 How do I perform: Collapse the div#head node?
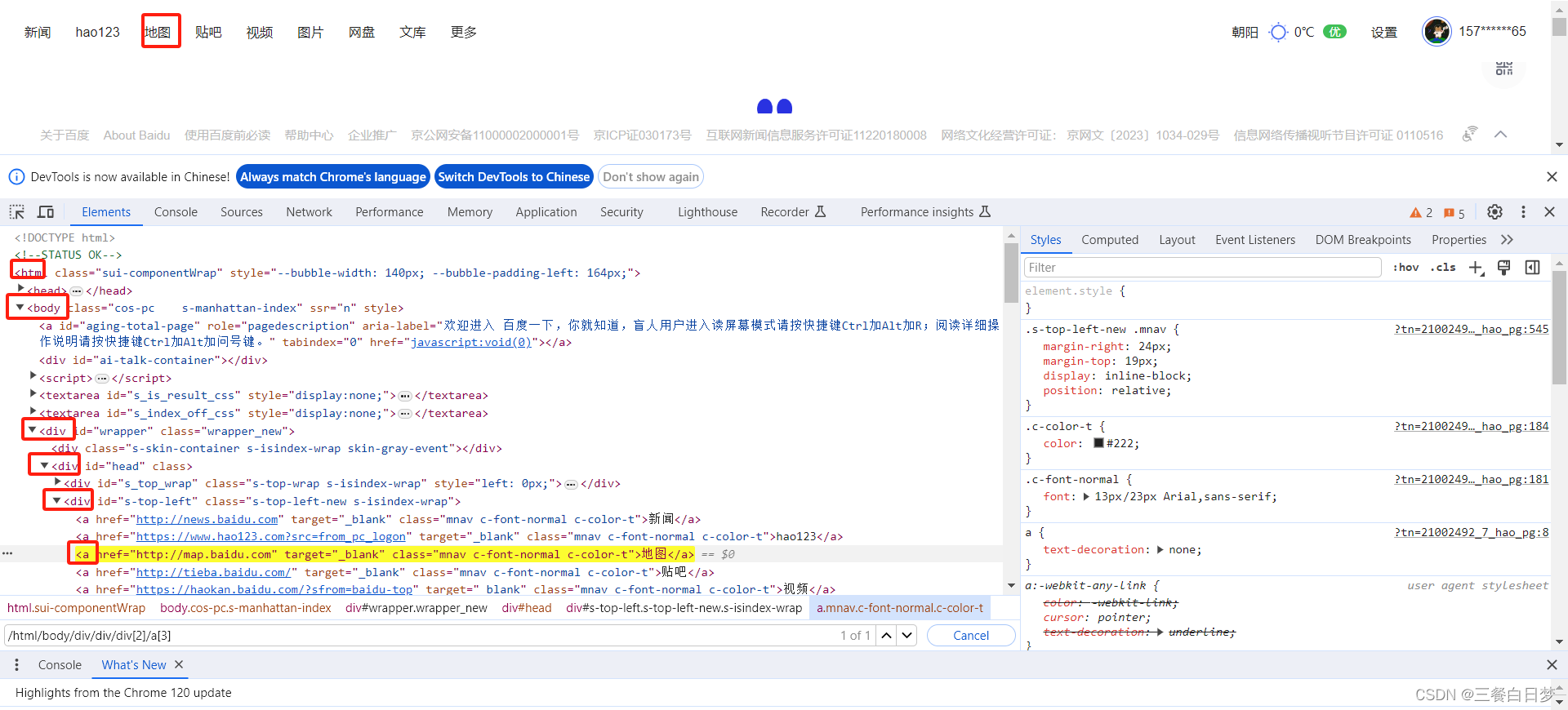tap(45, 464)
